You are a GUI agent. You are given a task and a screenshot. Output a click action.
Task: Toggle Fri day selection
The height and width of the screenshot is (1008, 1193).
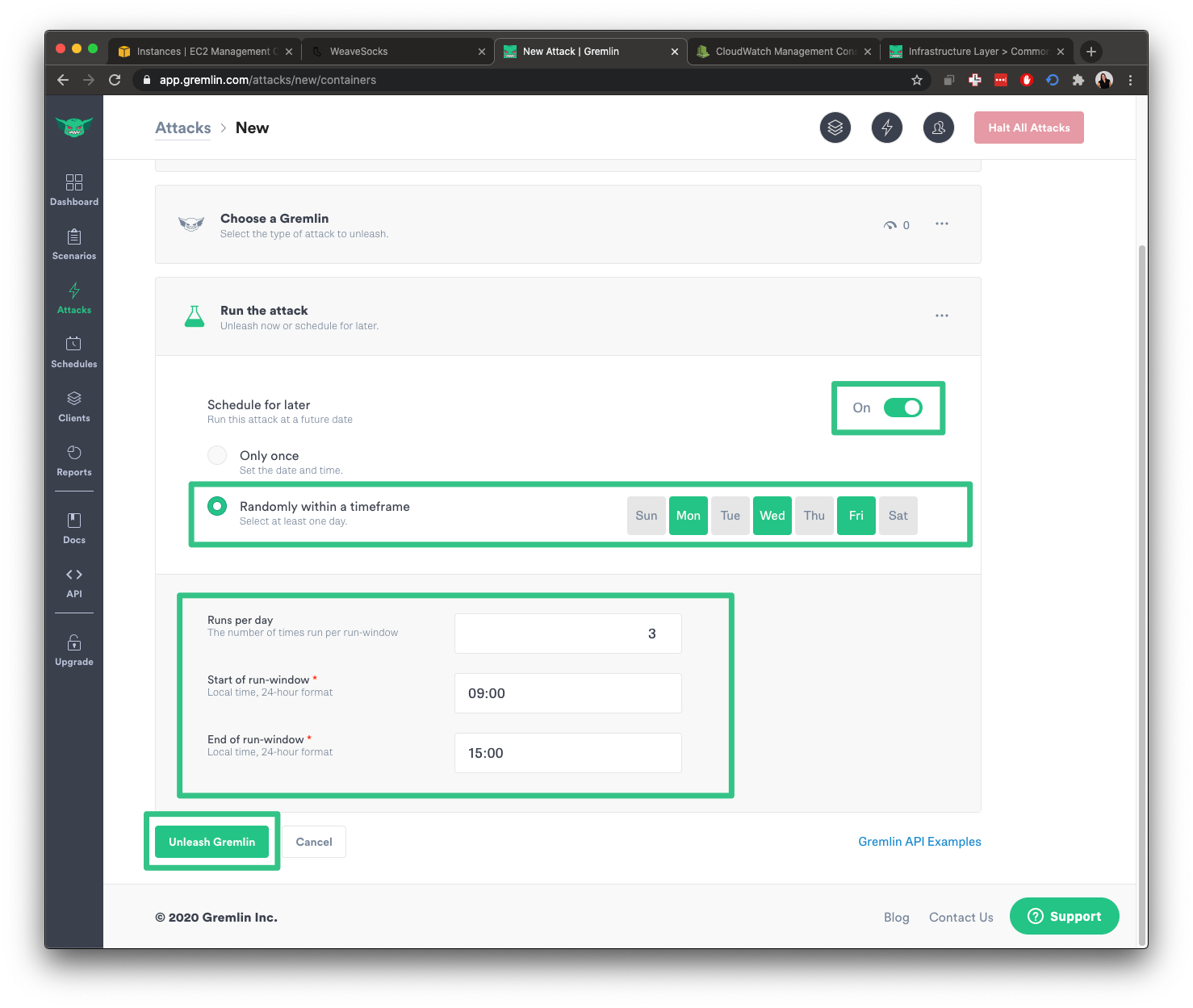(856, 516)
